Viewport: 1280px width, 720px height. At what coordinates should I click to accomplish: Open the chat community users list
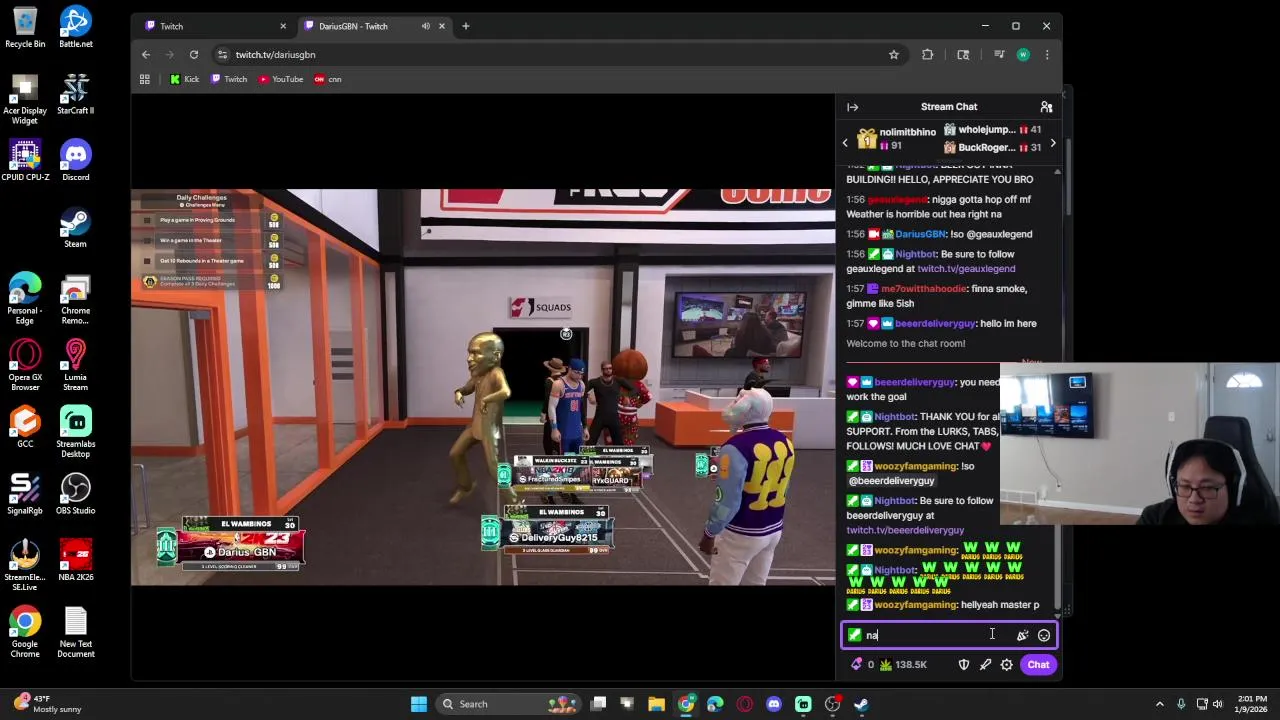[x=1046, y=107]
